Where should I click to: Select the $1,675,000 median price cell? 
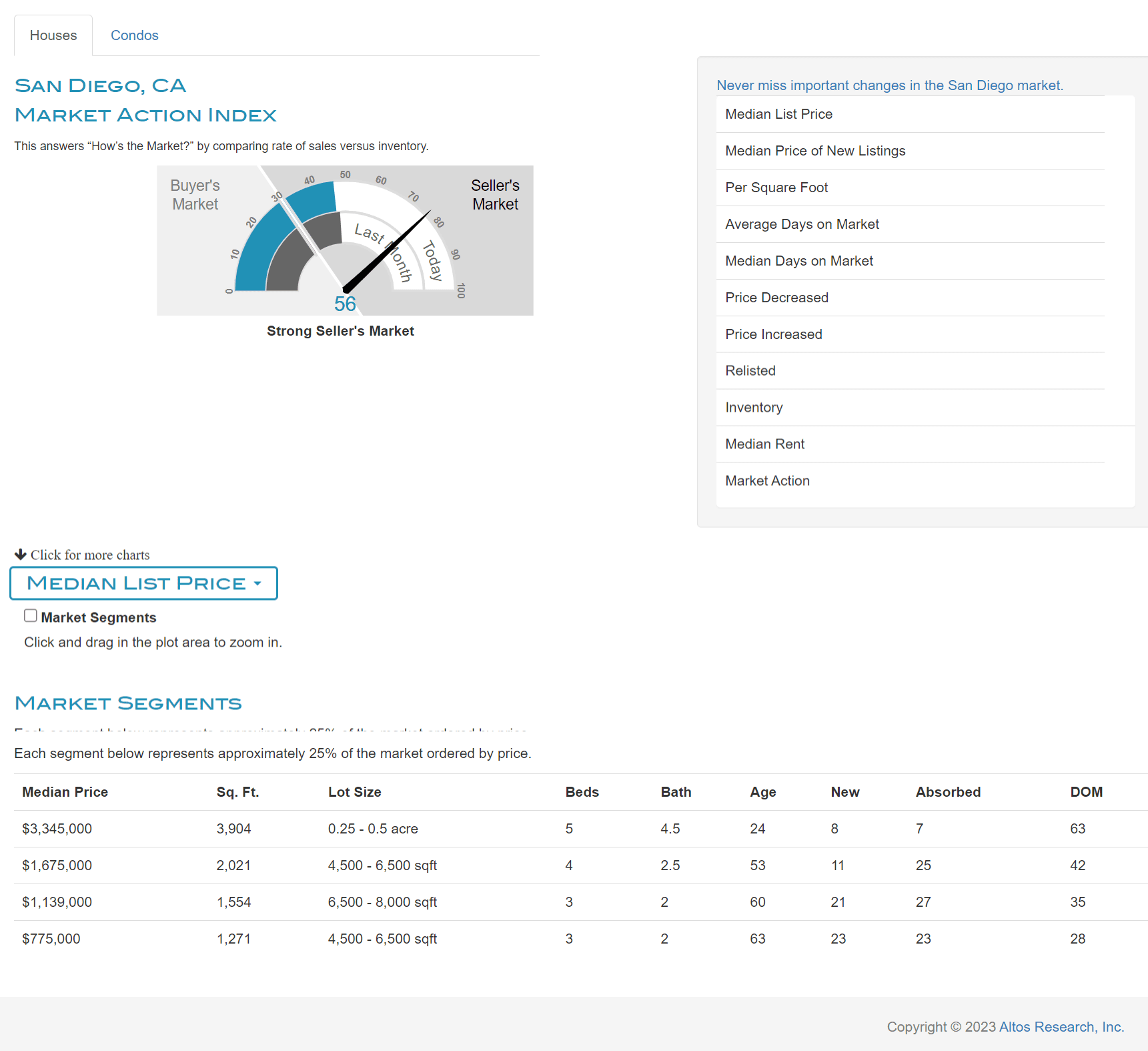(57, 865)
